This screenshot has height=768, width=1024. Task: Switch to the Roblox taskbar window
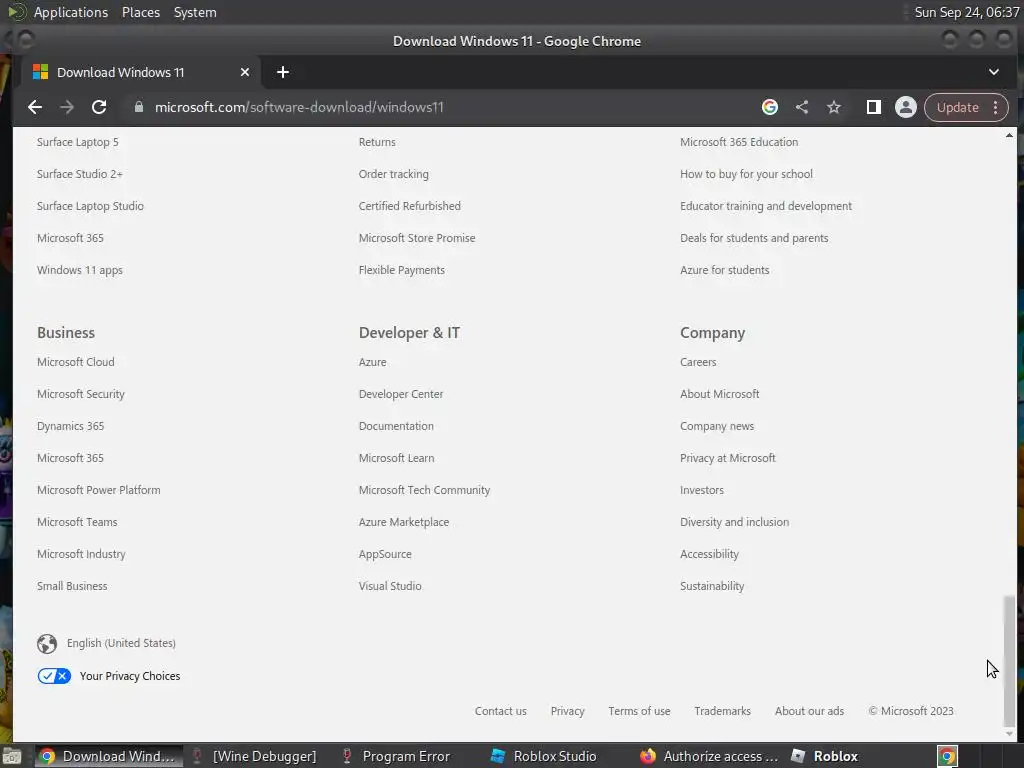coord(824,756)
